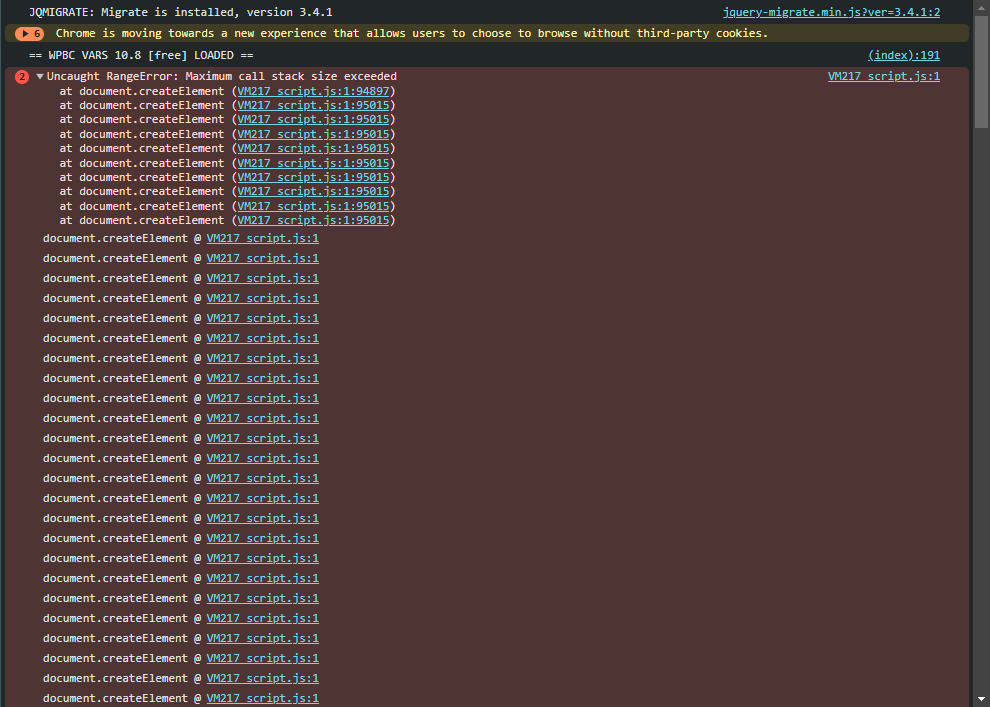Image resolution: width=990 pixels, height=707 pixels.
Task: Open the first VM217 script.js:1:95015 stack frame link
Action: click(313, 105)
